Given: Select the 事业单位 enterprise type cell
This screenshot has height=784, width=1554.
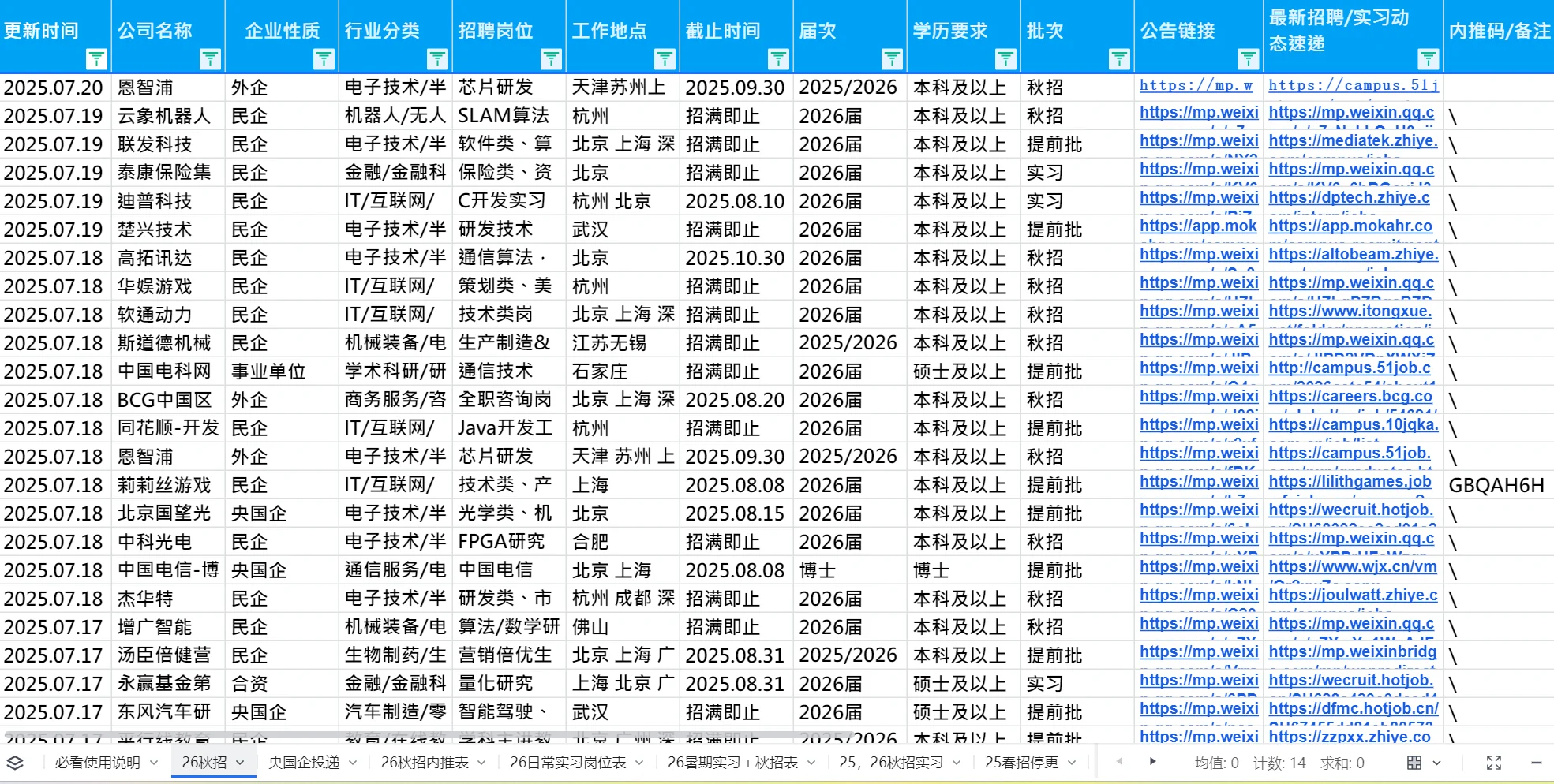Looking at the screenshot, I should coord(282,371).
